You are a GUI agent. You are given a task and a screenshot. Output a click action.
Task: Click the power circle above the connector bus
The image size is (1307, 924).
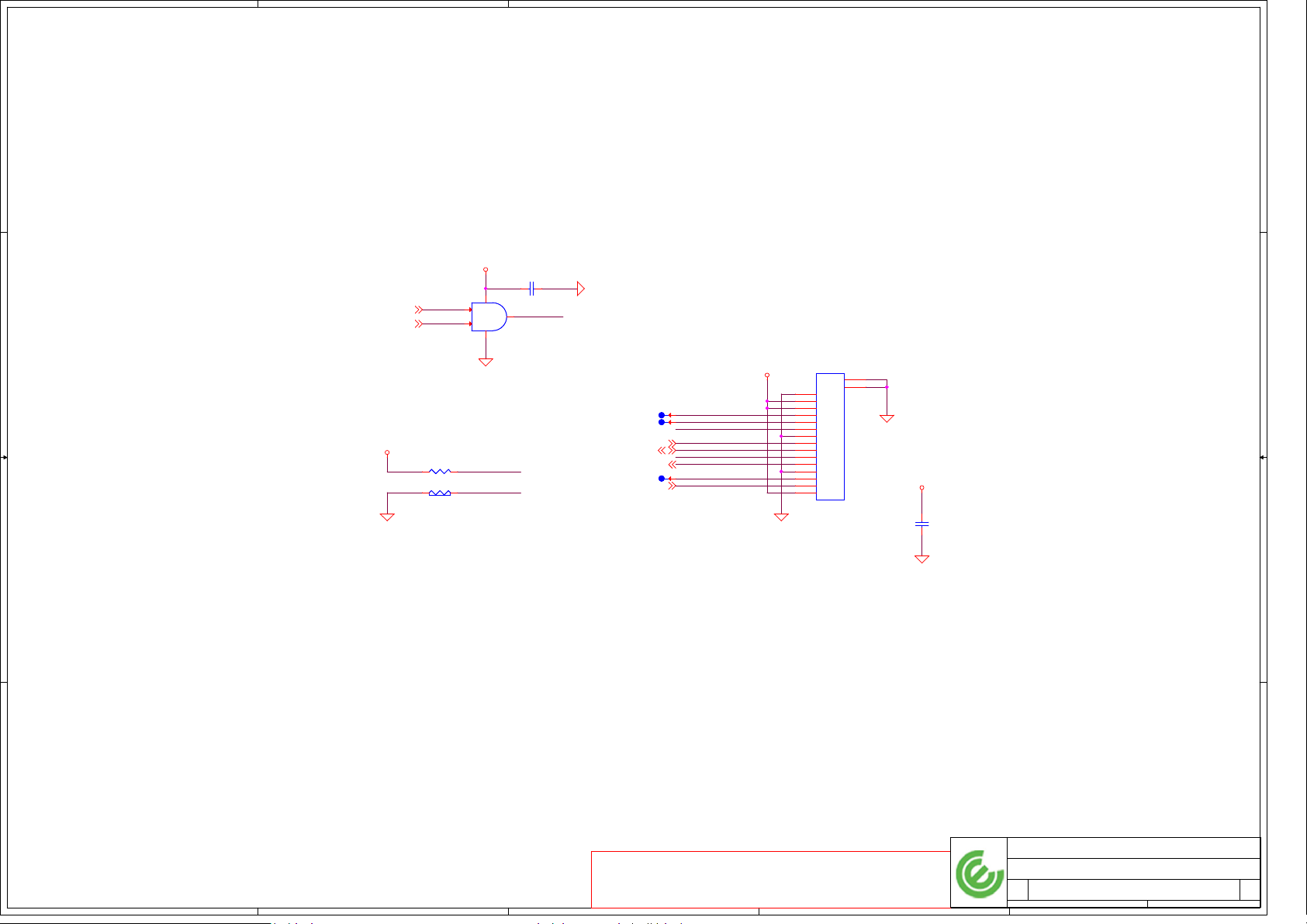tap(767, 375)
